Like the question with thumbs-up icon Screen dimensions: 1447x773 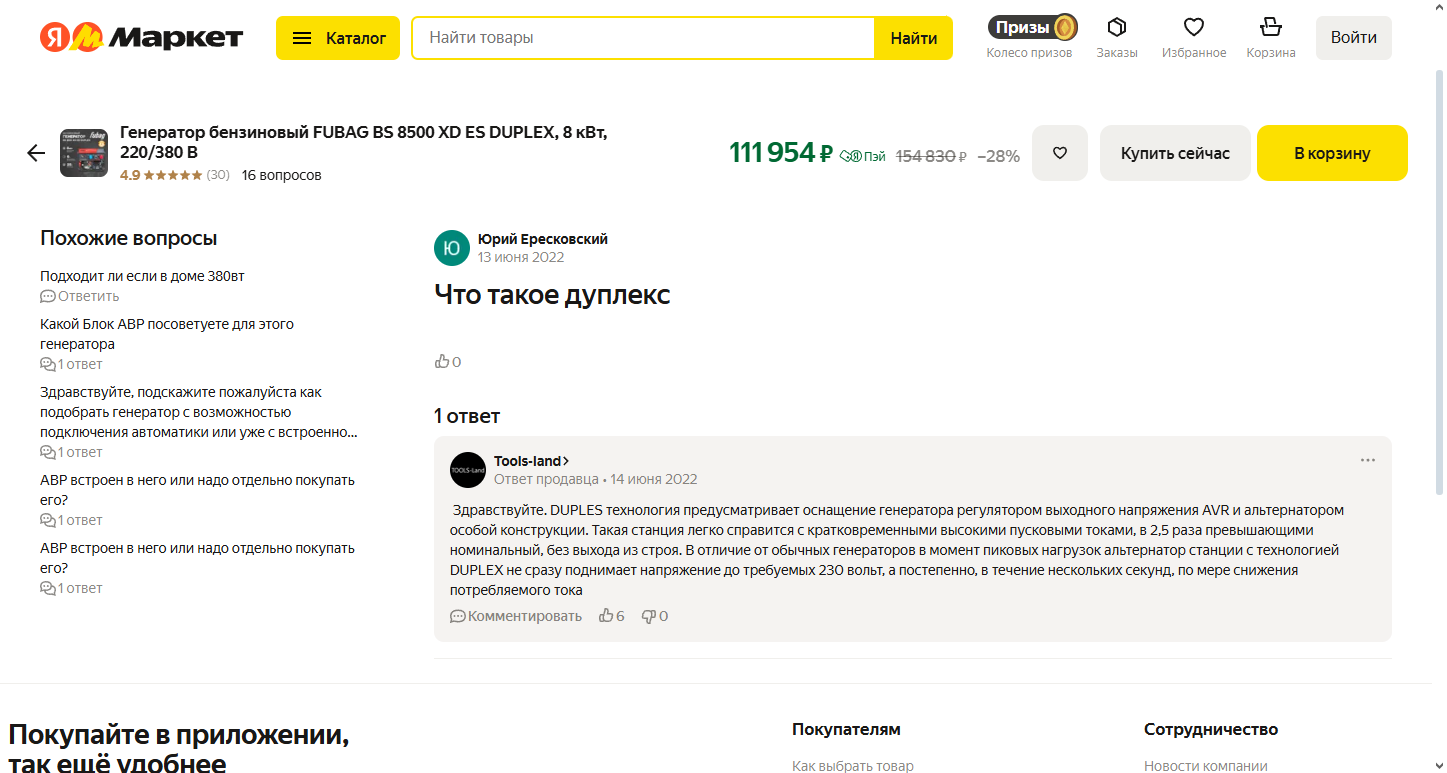[442, 362]
